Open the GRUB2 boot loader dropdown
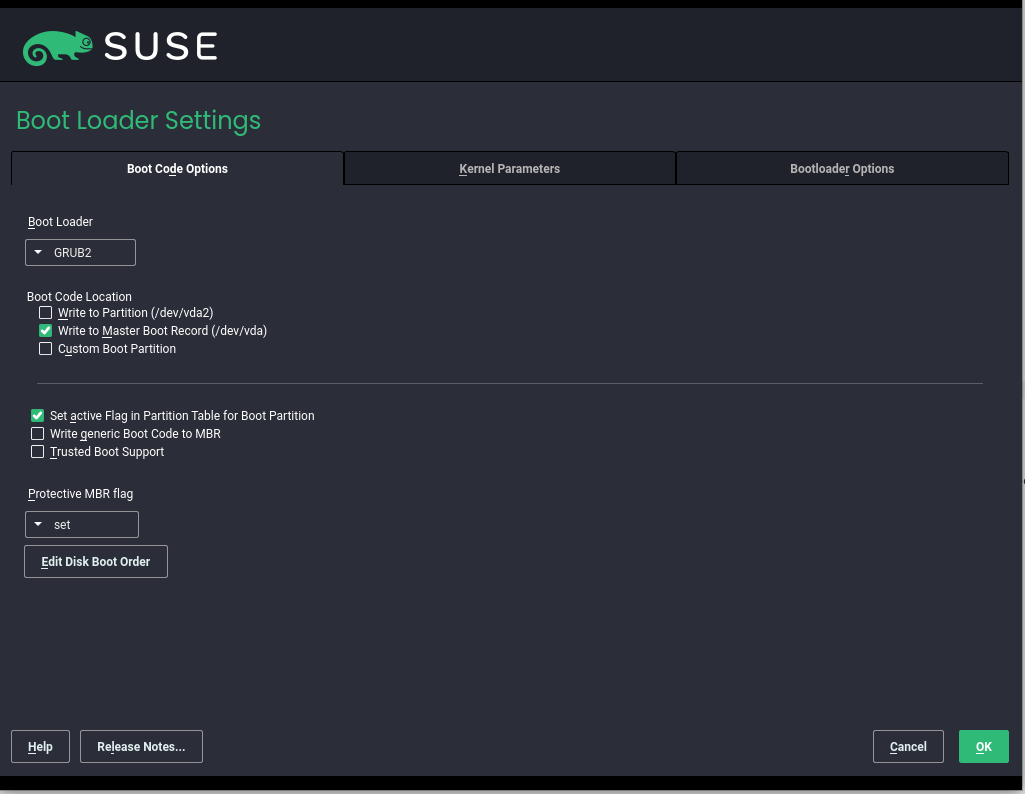The width and height of the screenshot is (1025, 794). (80, 253)
